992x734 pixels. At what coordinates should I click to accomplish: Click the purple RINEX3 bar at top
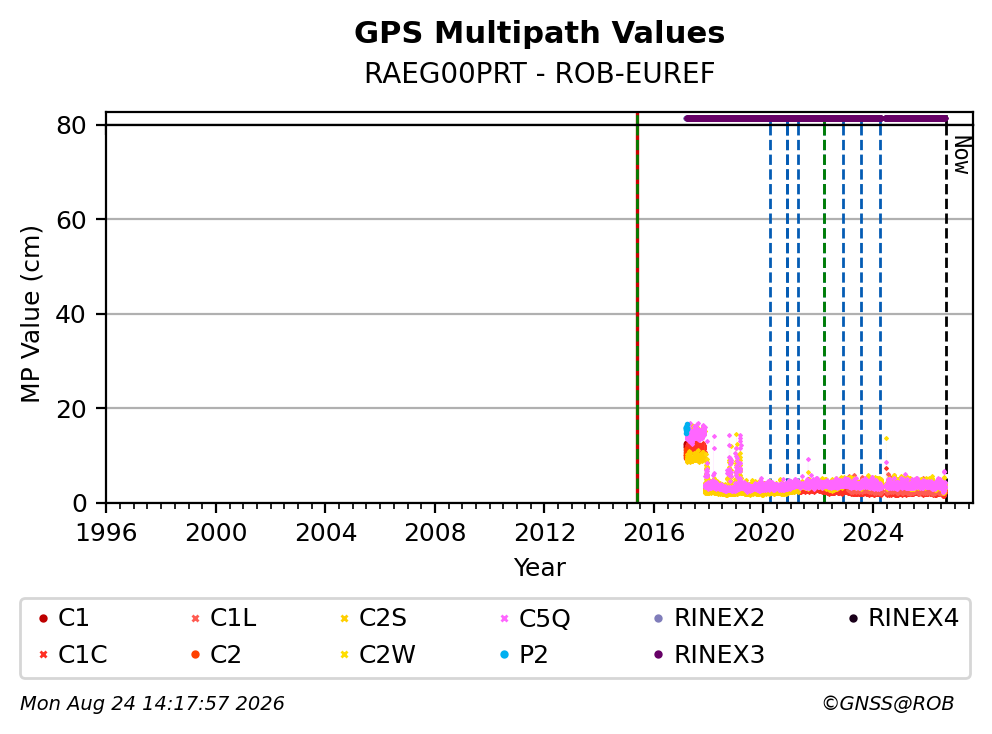tap(815, 118)
